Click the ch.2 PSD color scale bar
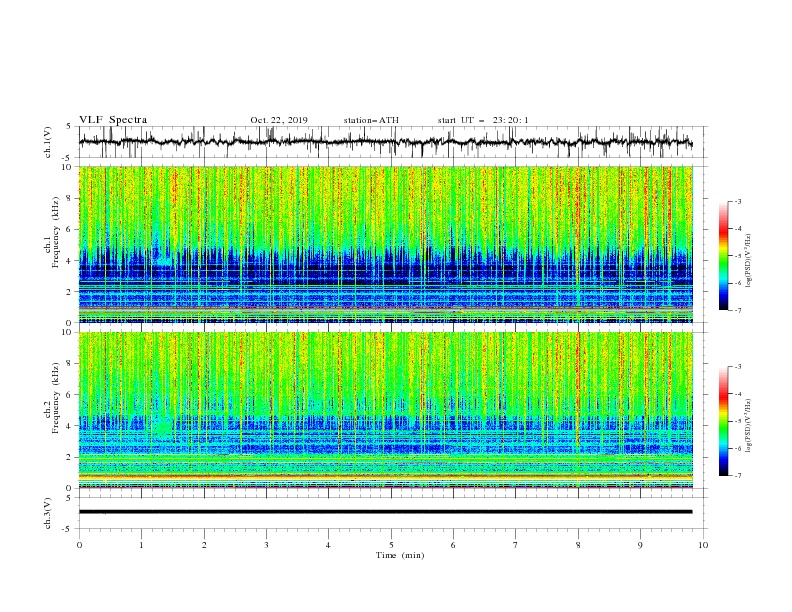This screenshot has width=792, height=612. click(723, 421)
